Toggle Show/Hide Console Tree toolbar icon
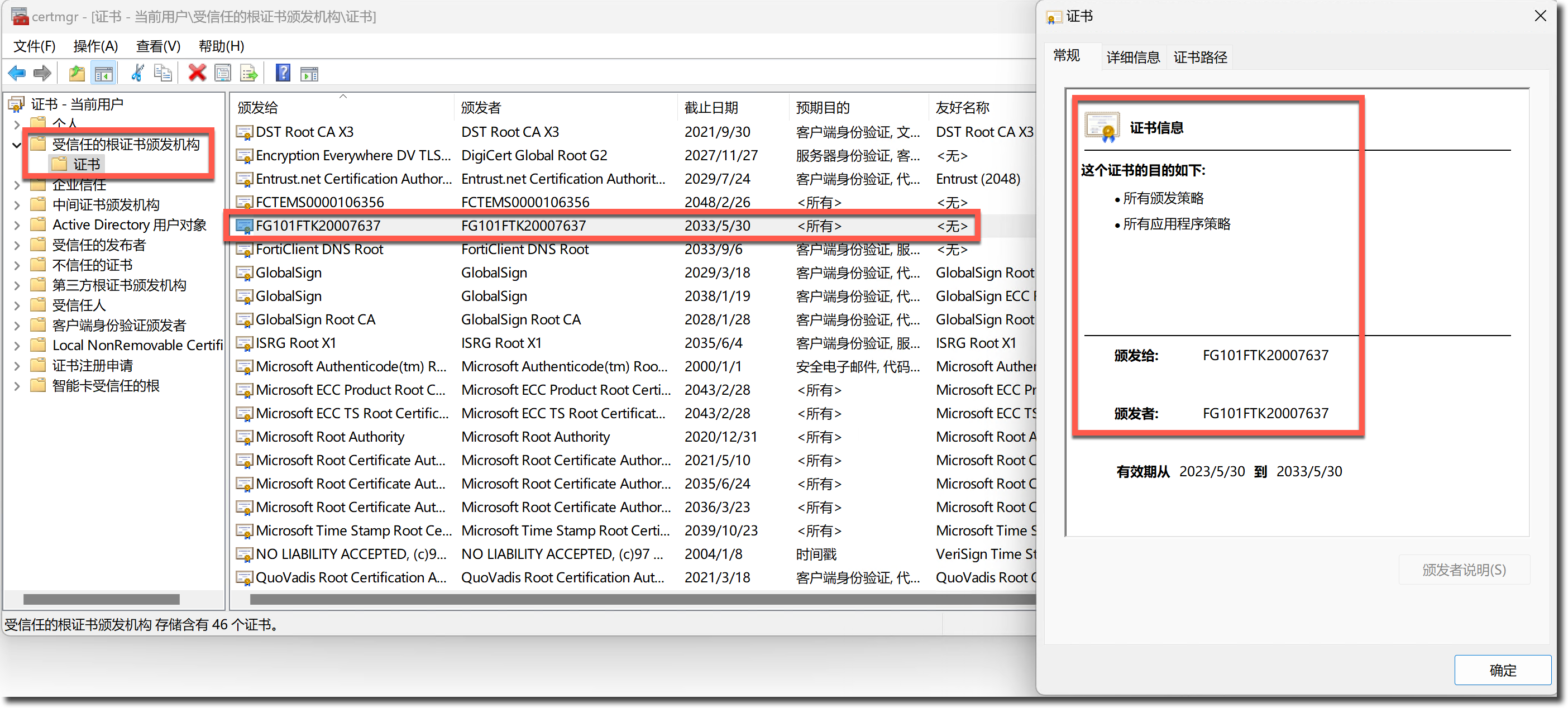Image resolution: width=1568 pixels, height=708 pixels. (103, 73)
